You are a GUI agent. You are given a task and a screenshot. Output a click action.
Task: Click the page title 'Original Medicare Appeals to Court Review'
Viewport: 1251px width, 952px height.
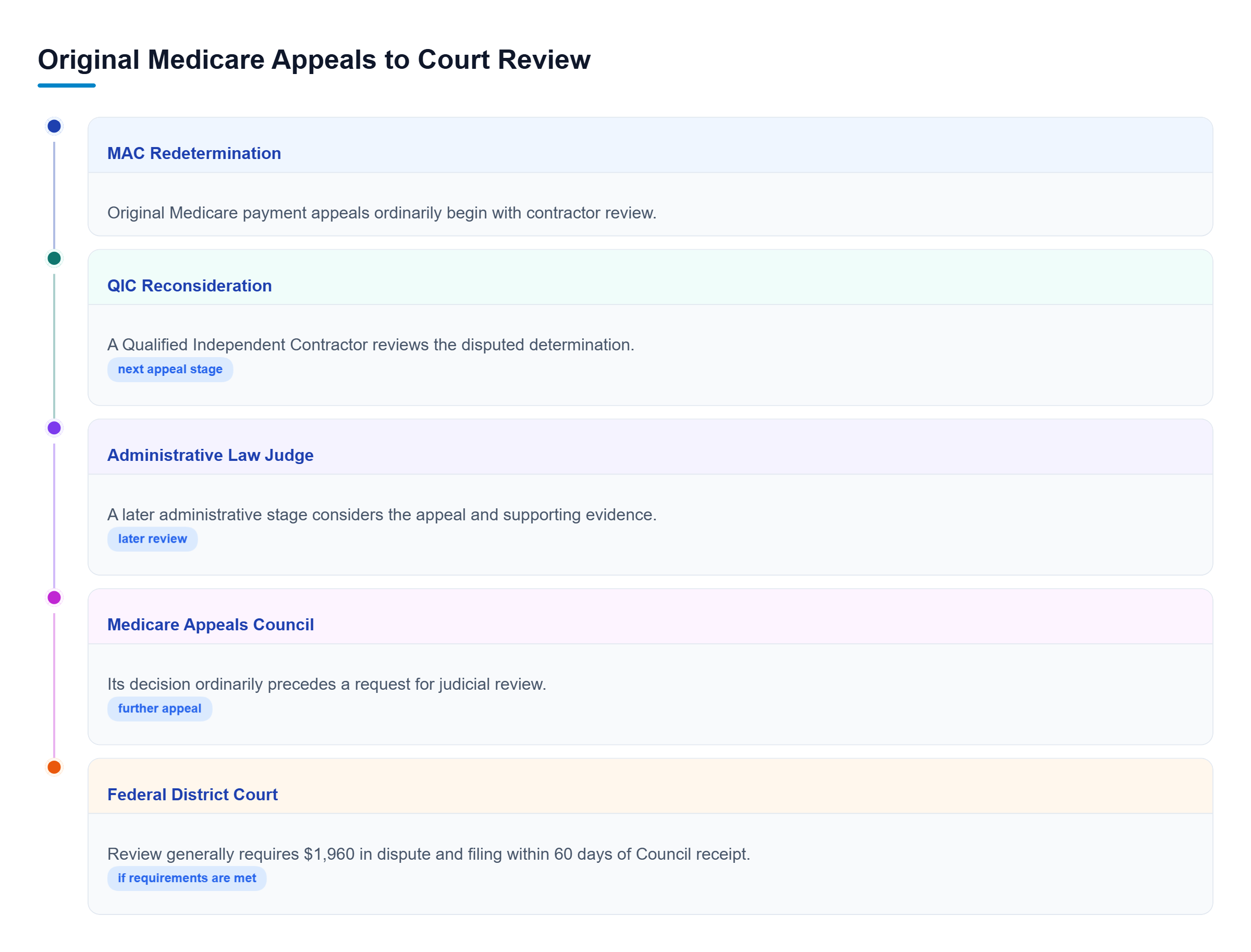click(x=314, y=59)
